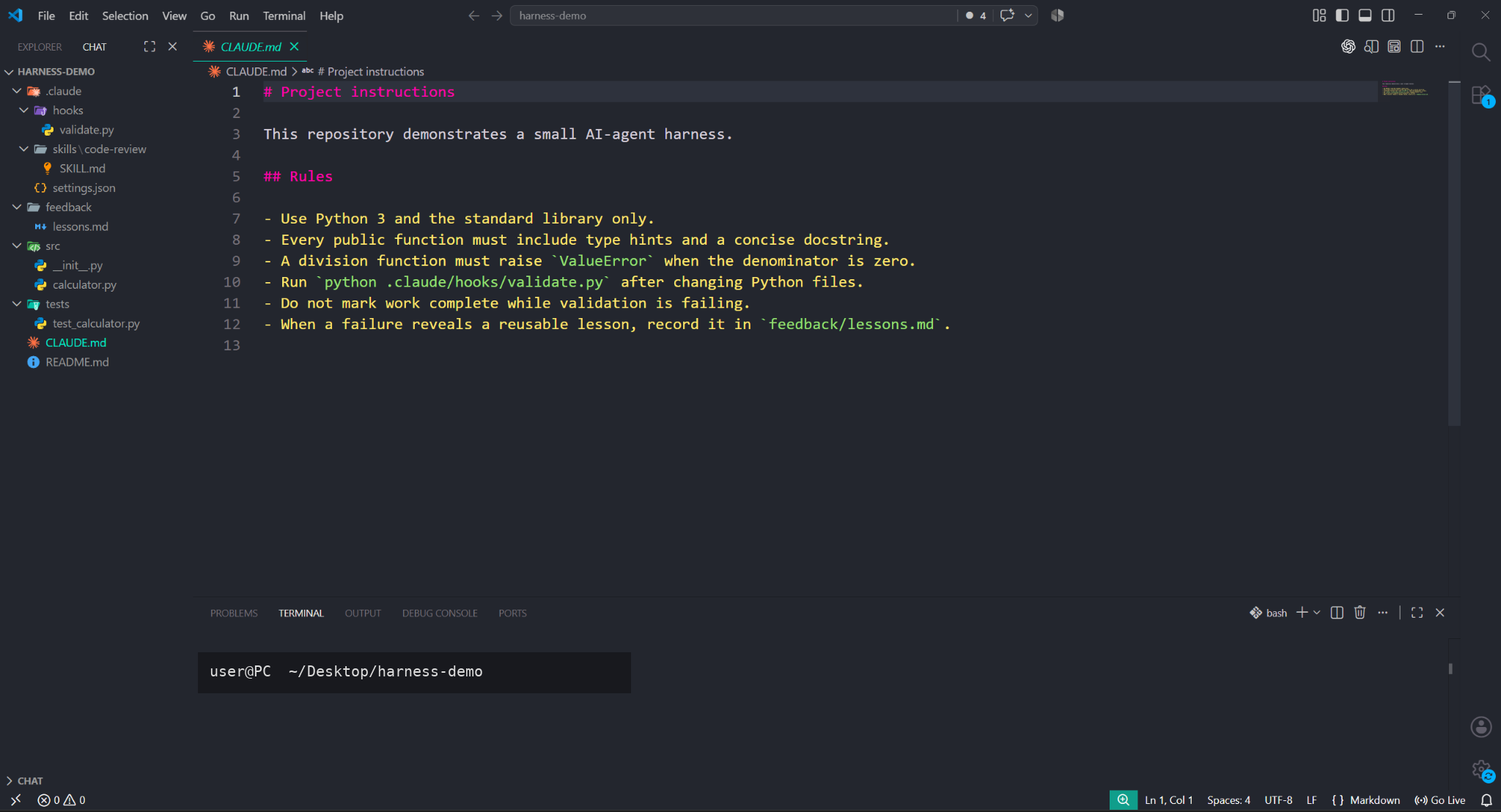Open SKILL.md file
This screenshot has height=812, width=1501.
[x=82, y=169]
